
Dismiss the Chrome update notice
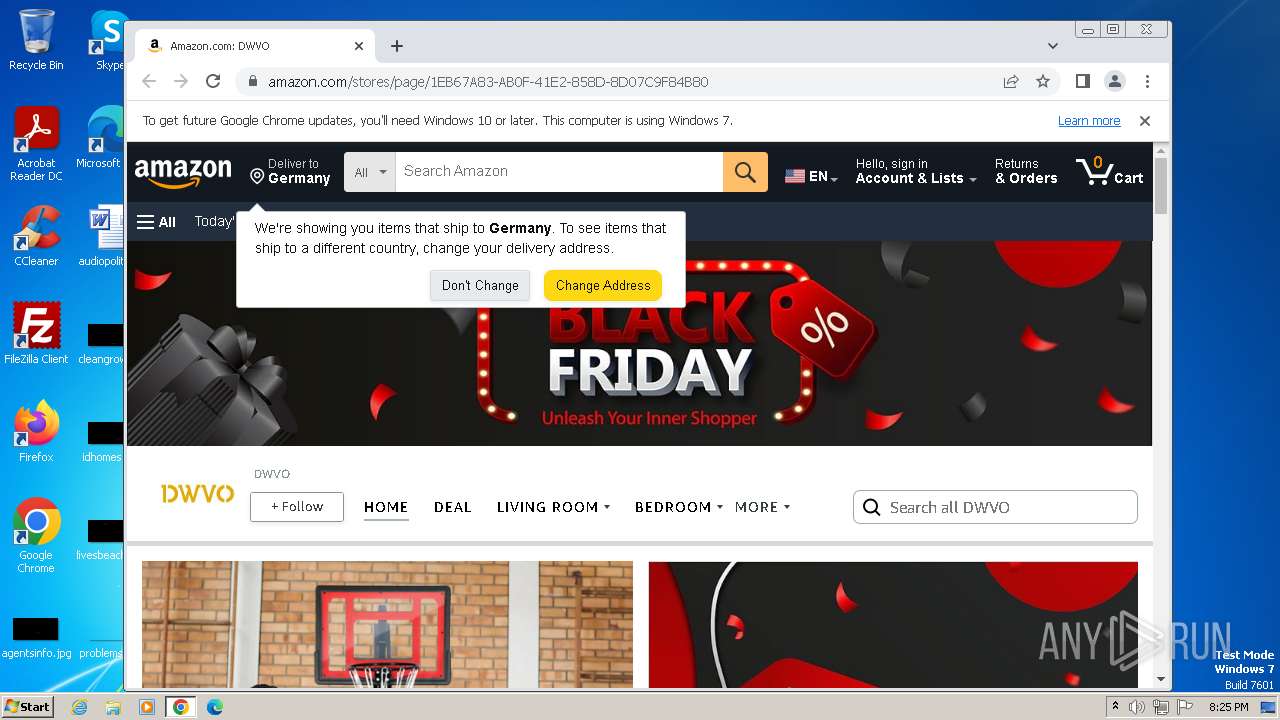tap(1145, 121)
